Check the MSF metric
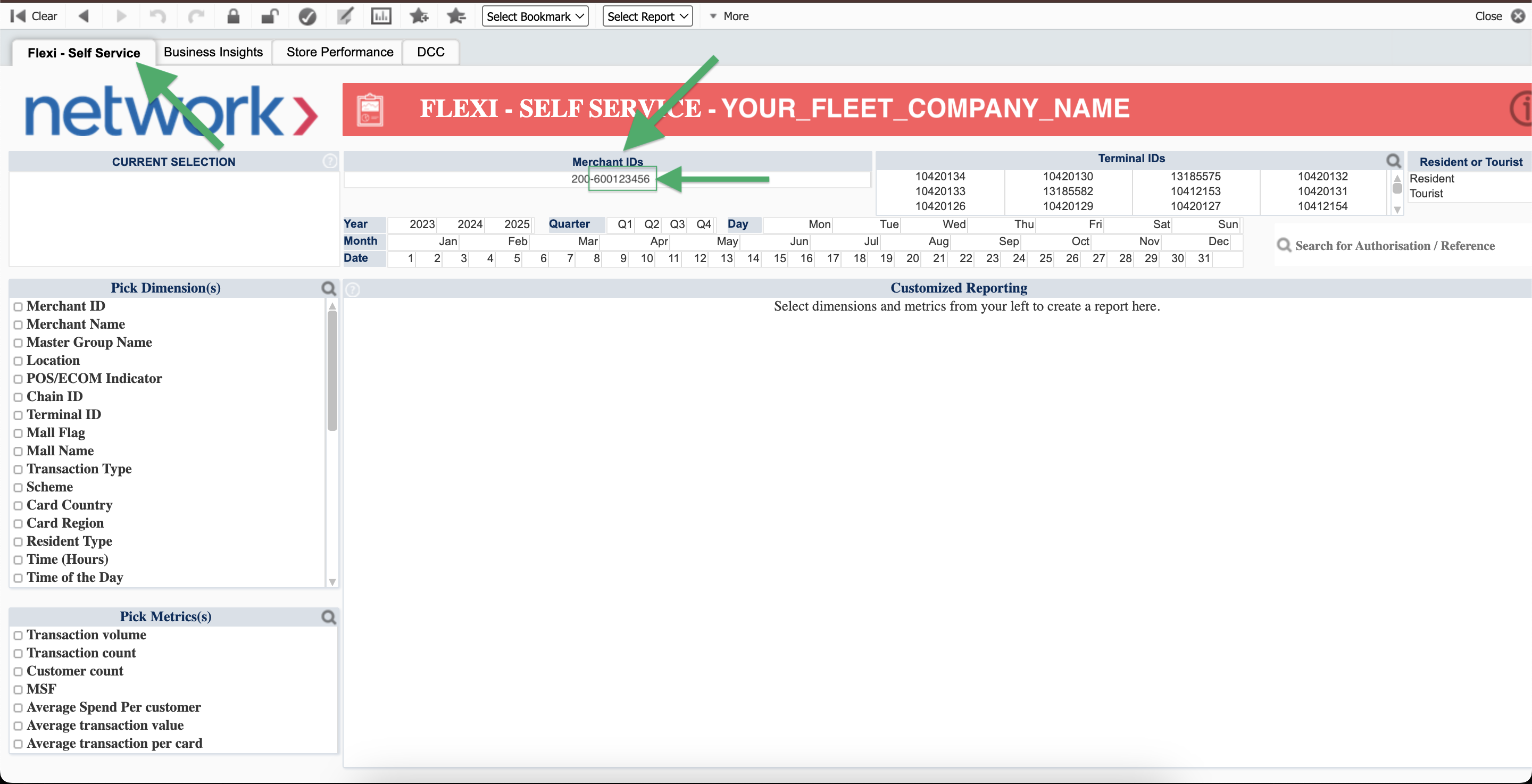The image size is (1532, 784). coord(18,690)
